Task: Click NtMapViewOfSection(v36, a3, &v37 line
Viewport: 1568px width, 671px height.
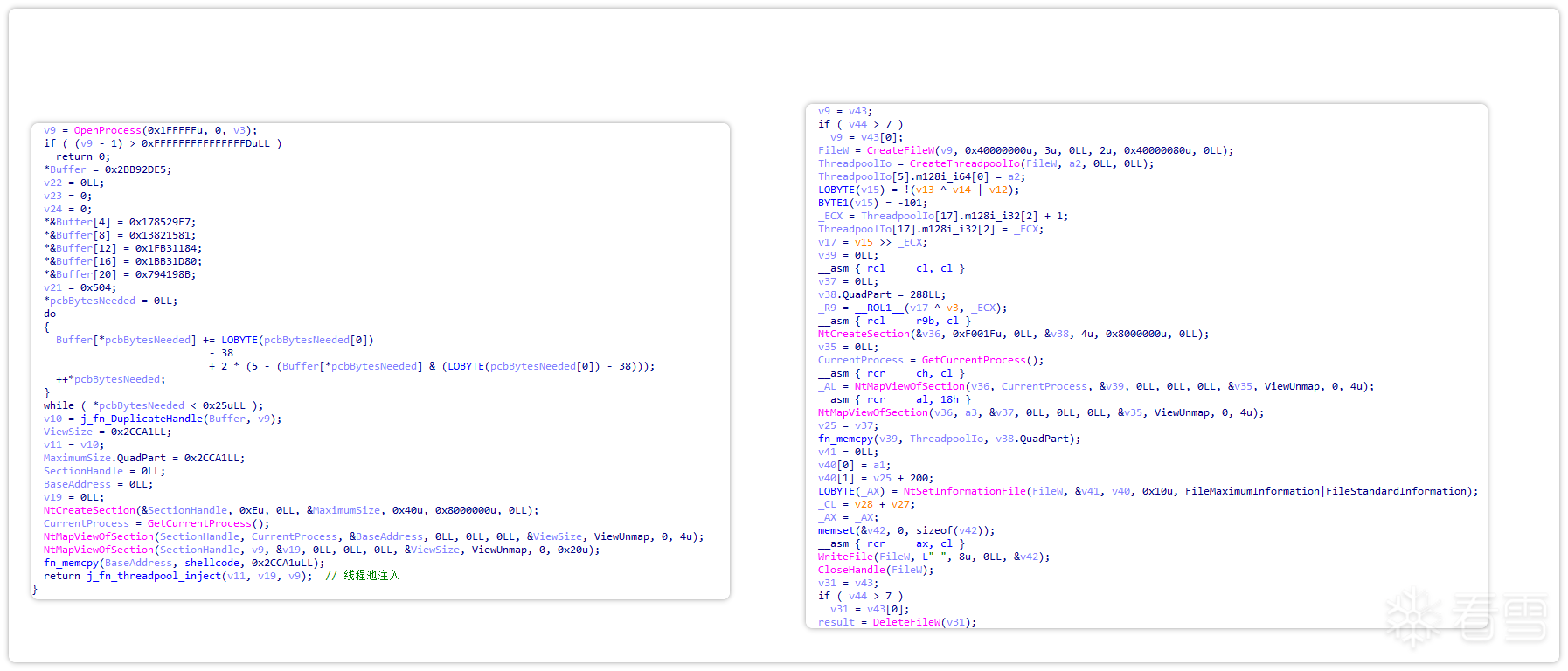Action: coord(1041,412)
